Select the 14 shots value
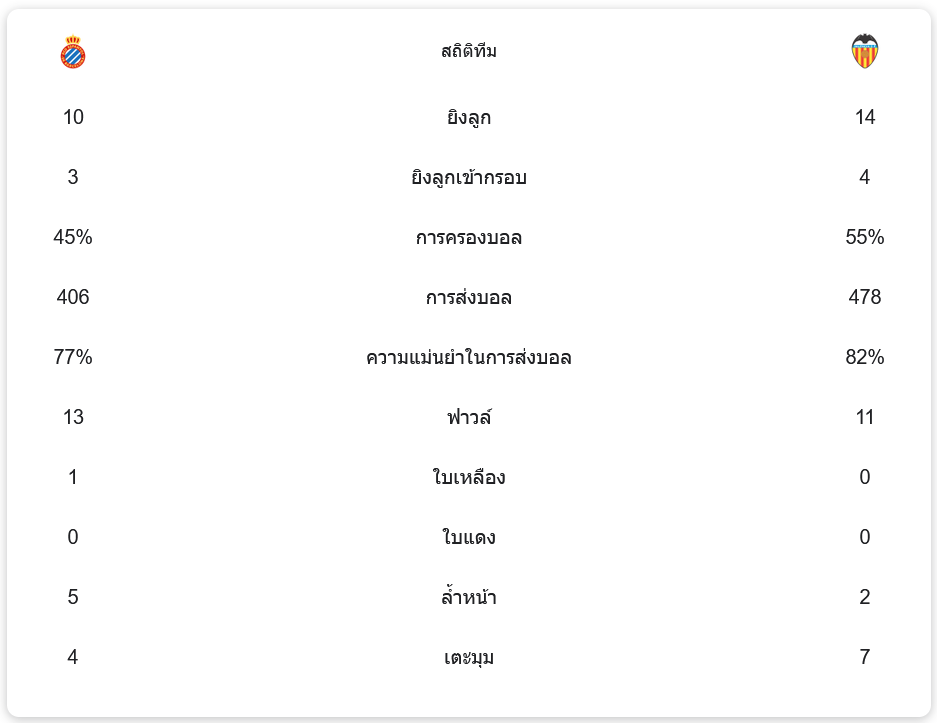 [864, 117]
